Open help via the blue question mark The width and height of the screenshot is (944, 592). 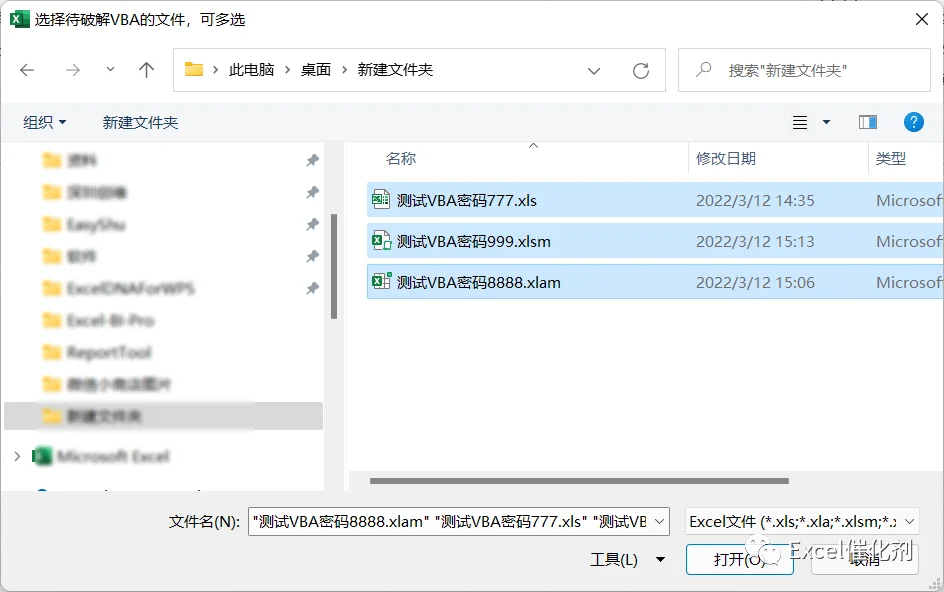[x=913, y=122]
